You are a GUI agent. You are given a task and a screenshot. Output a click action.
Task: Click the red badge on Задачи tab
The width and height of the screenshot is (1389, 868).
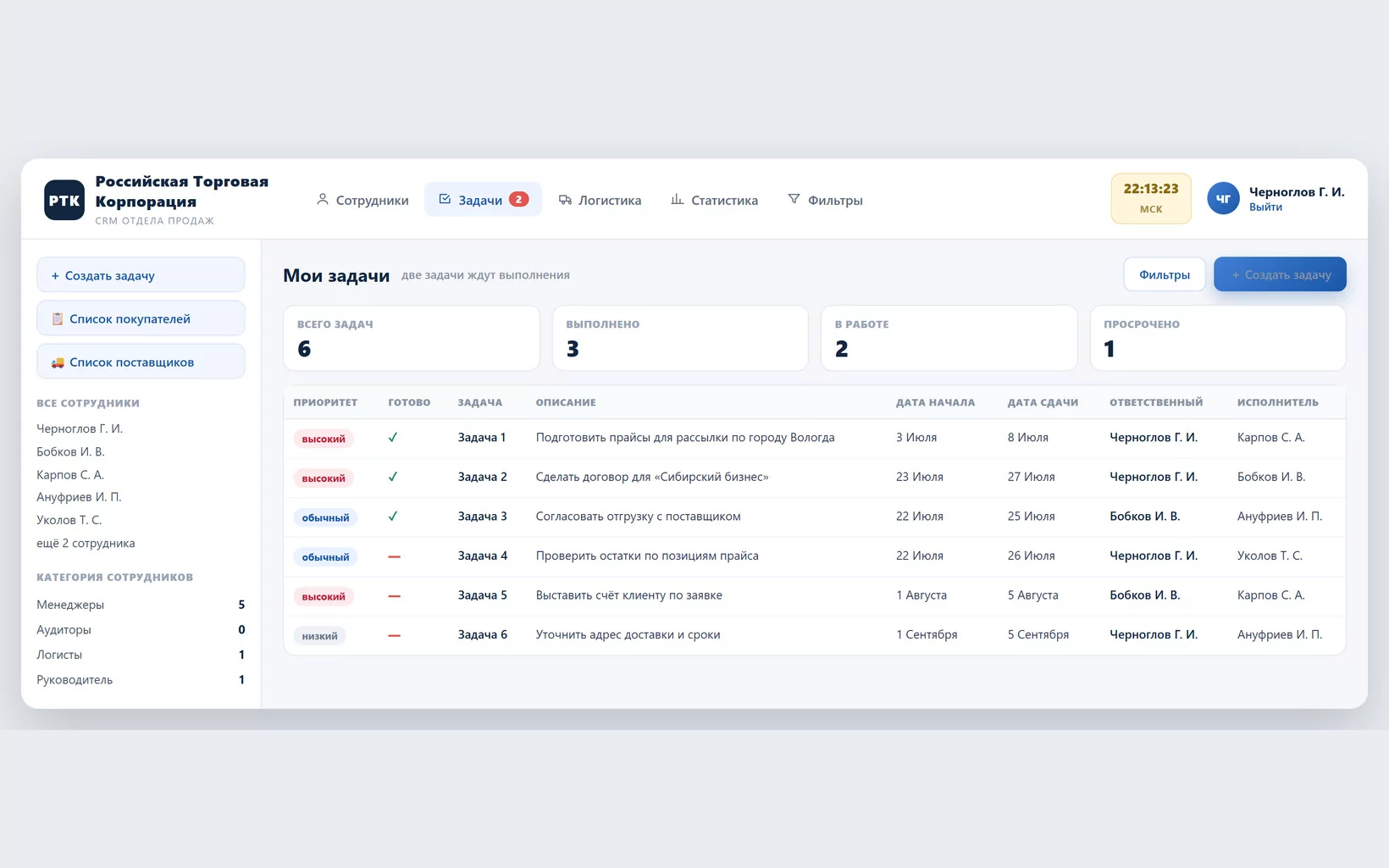[x=518, y=200]
